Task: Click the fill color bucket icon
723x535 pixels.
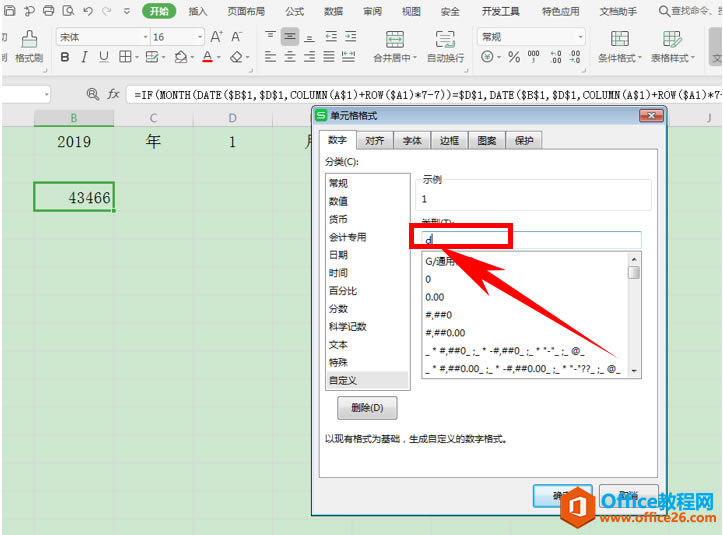Action: pyautogui.click(x=181, y=57)
